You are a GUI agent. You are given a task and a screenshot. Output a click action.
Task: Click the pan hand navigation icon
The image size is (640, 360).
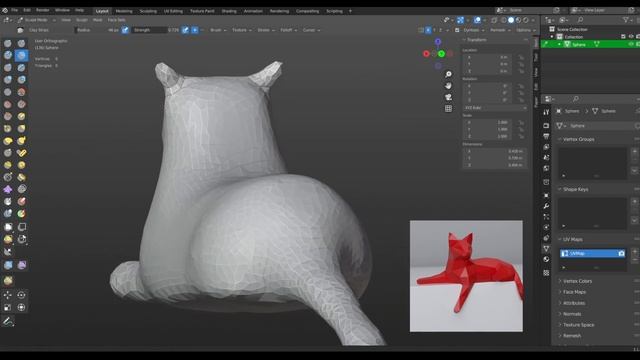tap(448, 86)
